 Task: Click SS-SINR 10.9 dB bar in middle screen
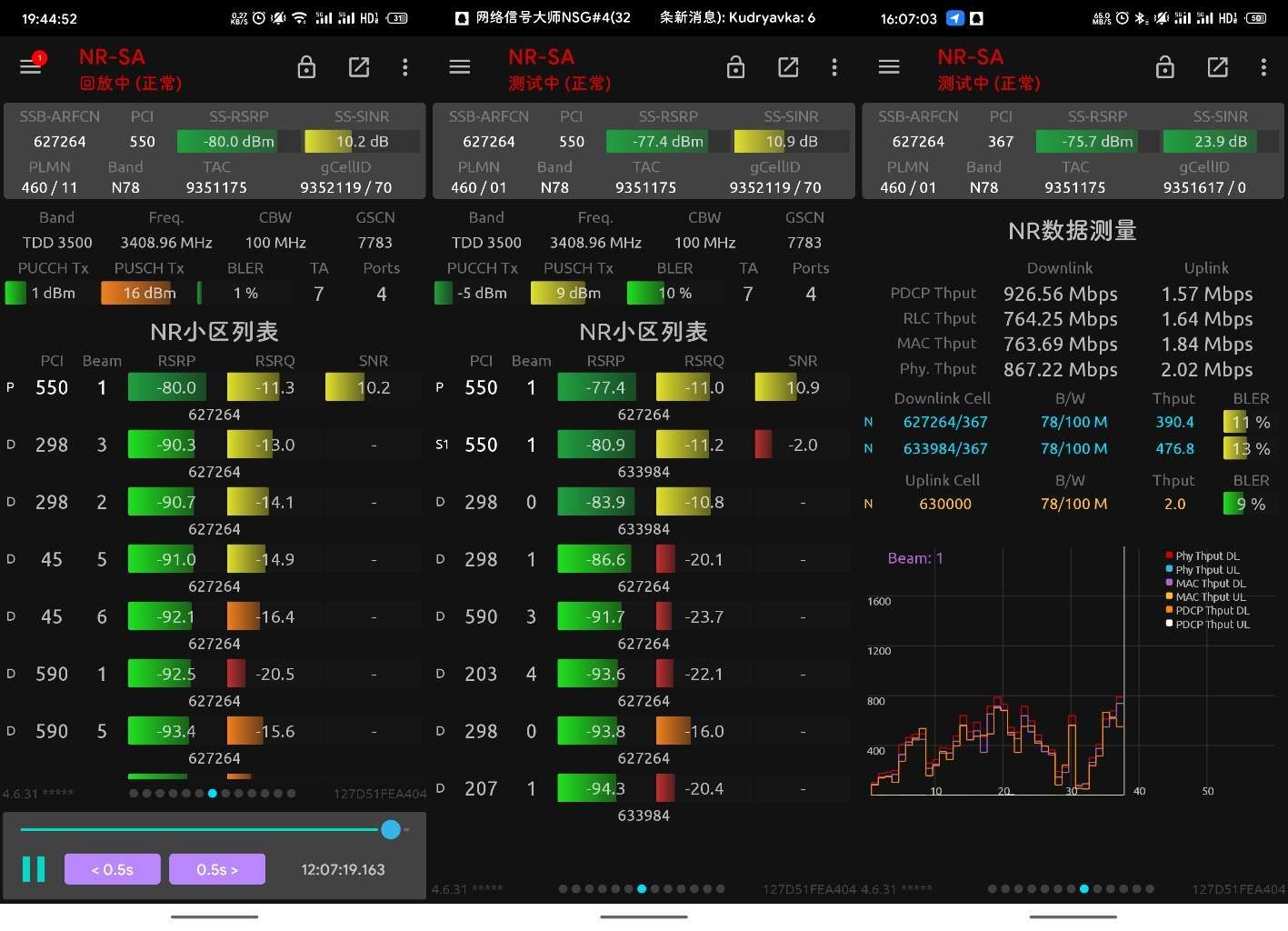(791, 142)
